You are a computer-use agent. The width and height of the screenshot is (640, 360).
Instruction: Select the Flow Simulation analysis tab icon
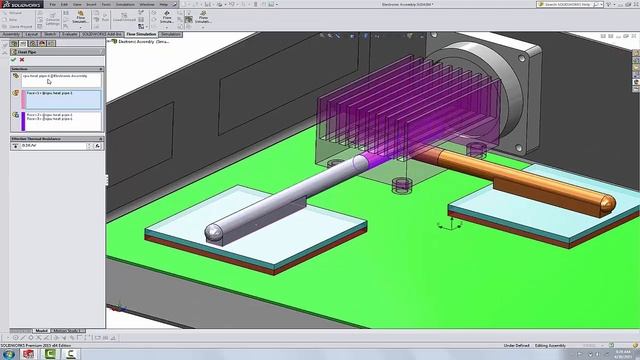coord(51,43)
